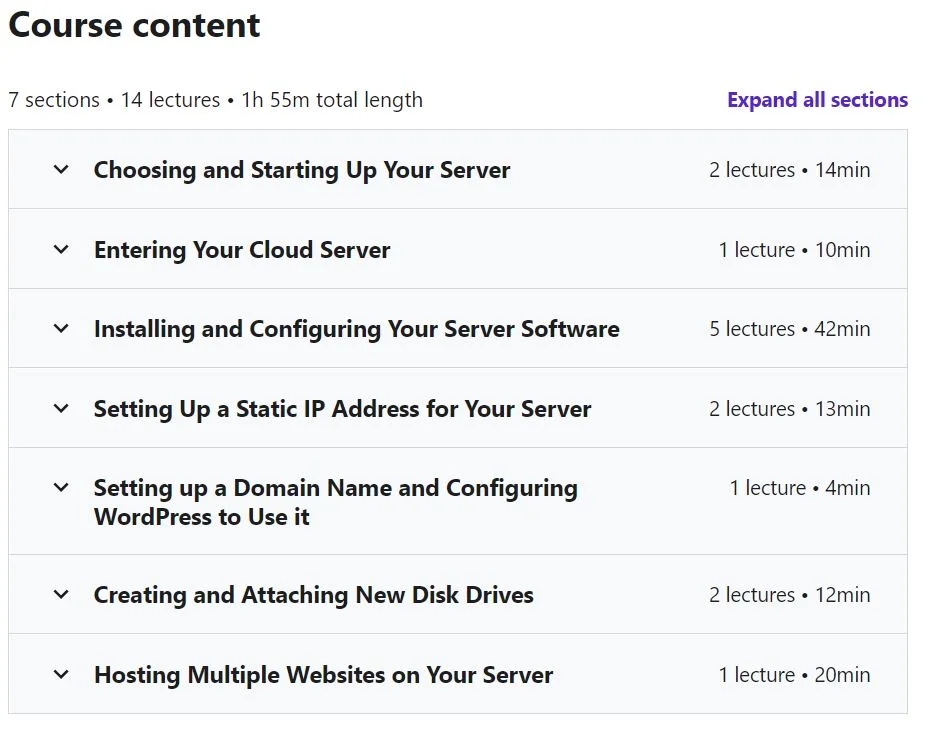Toggle chevron for Setting Up a Static IP Address
The height and width of the screenshot is (737, 926).
(x=61, y=408)
